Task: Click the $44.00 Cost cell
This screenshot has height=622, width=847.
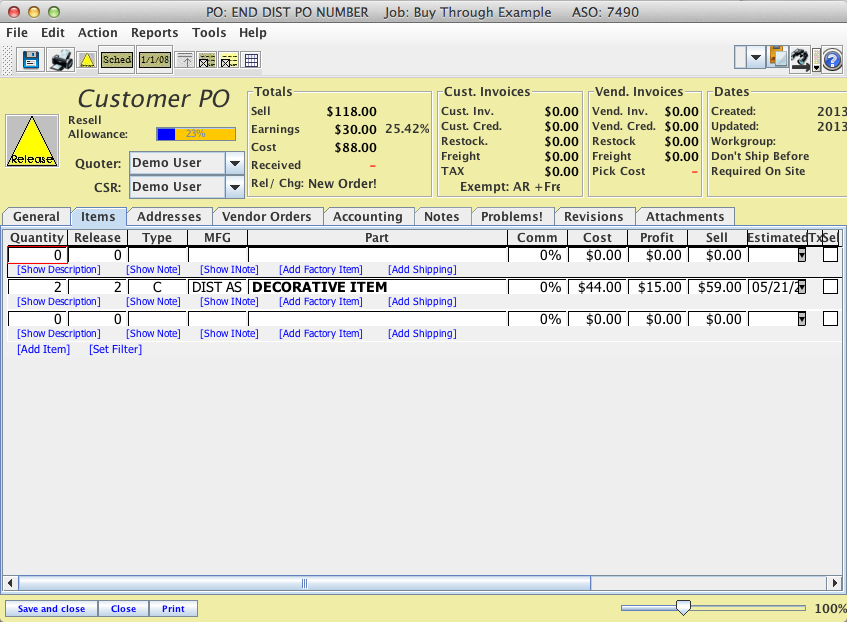Action: pos(597,287)
